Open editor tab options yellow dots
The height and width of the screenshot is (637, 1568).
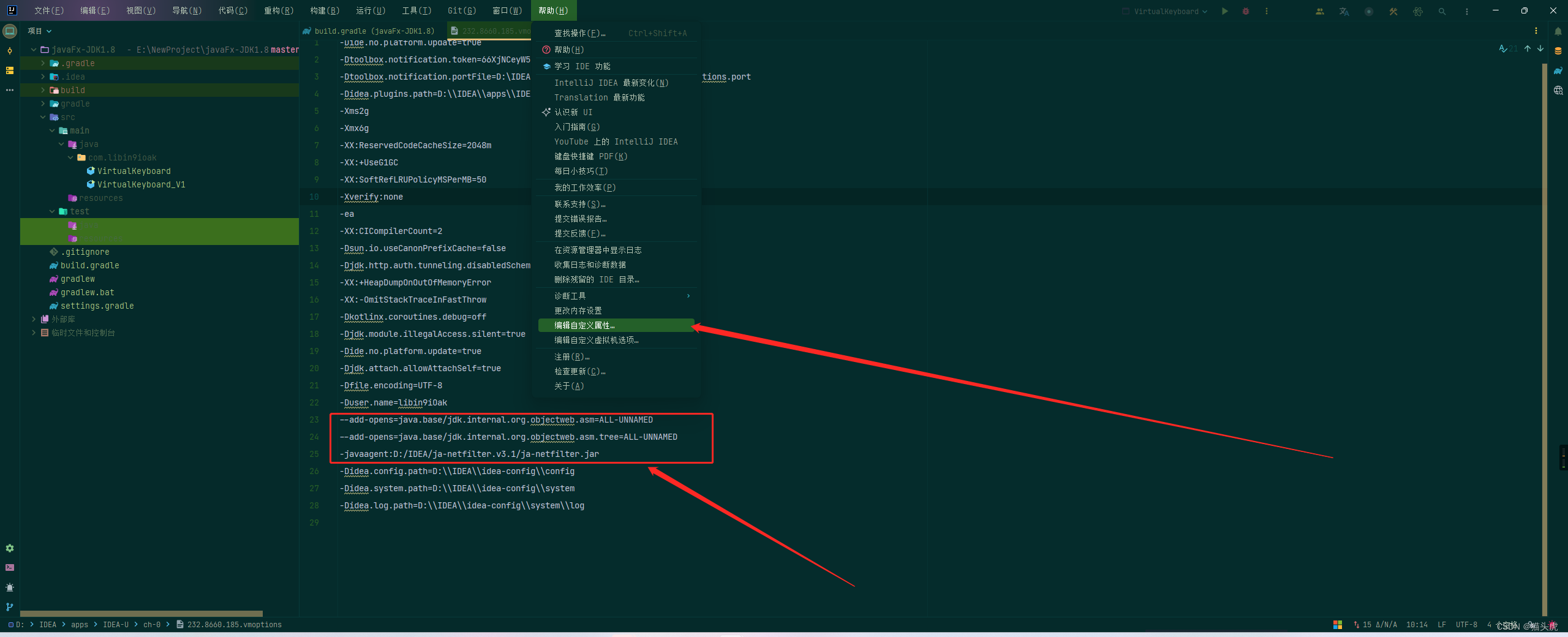(x=1536, y=31)
